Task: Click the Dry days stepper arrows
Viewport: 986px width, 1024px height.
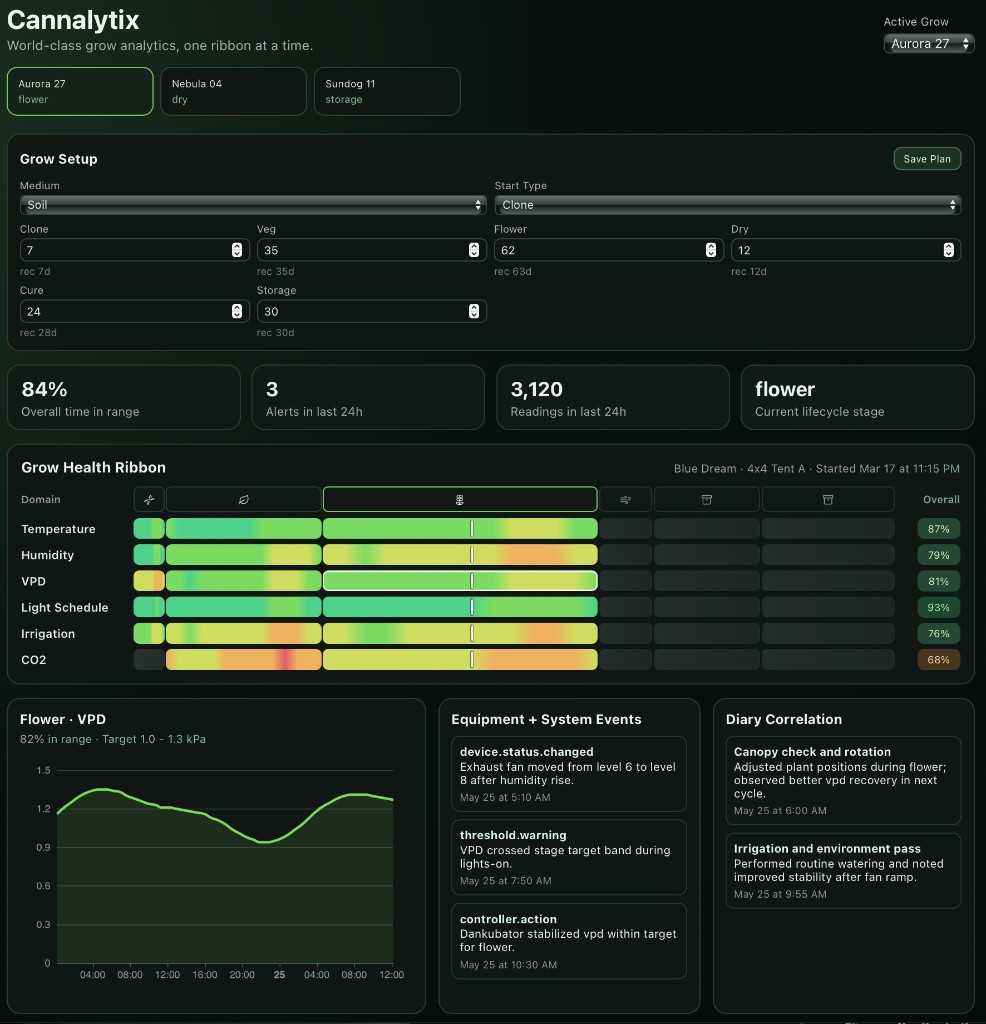Action: pos(949,250)
